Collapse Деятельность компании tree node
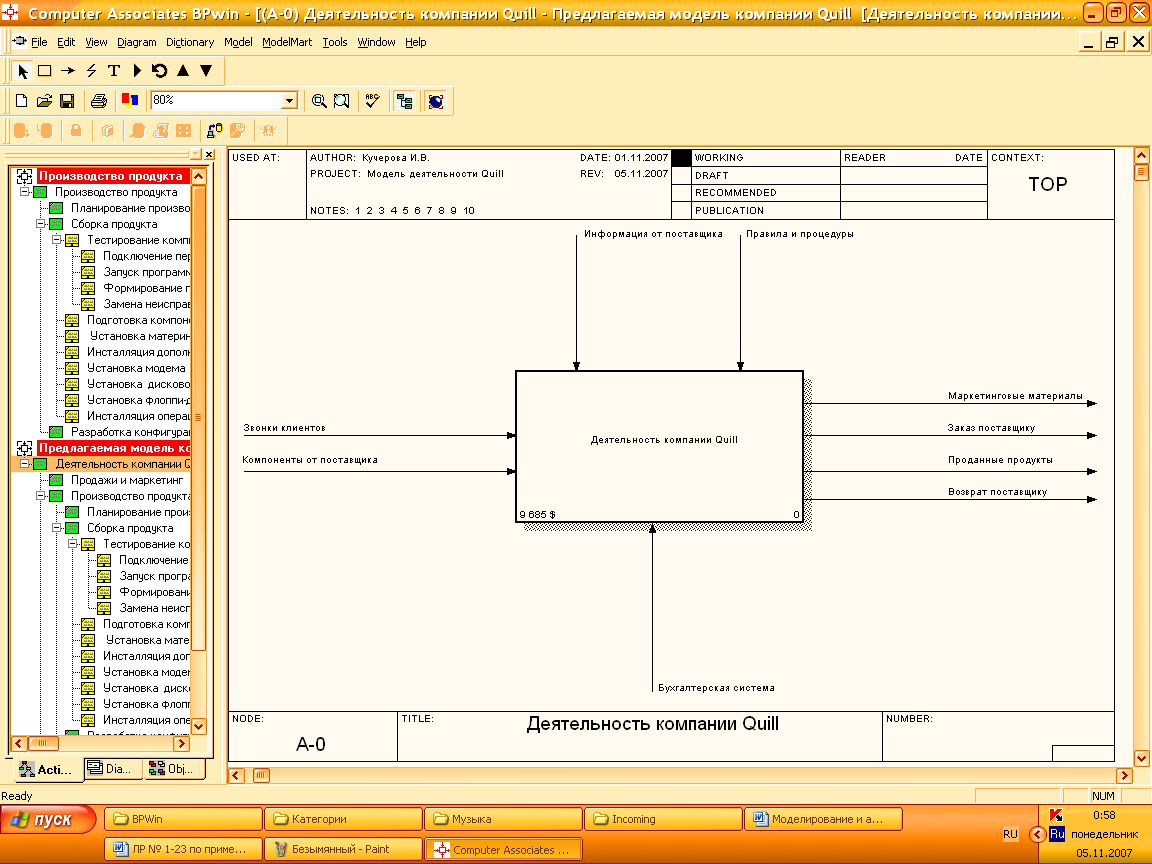 pyautogui.click(x=24, y=464)
